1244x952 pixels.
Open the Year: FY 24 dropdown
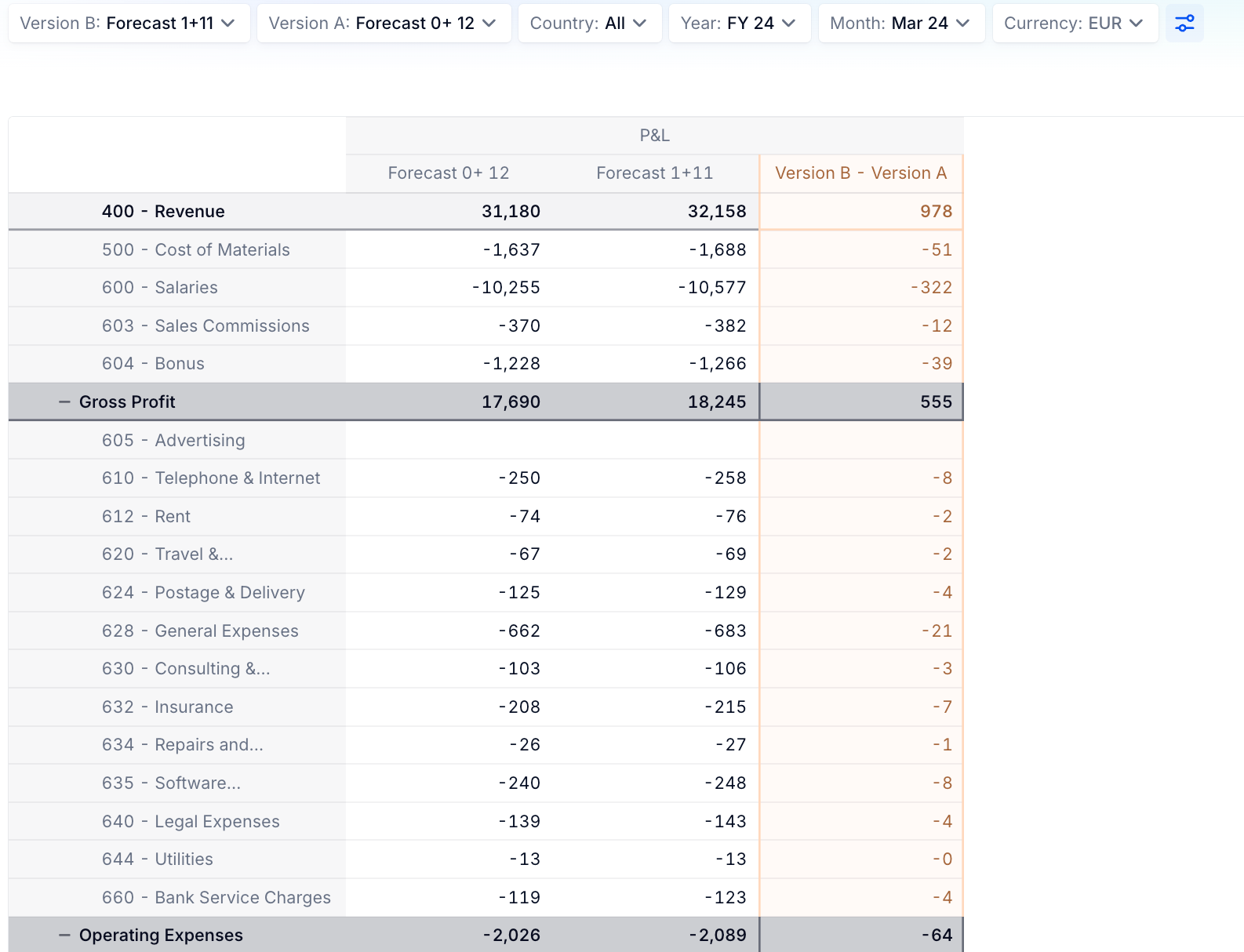point(740,24)
